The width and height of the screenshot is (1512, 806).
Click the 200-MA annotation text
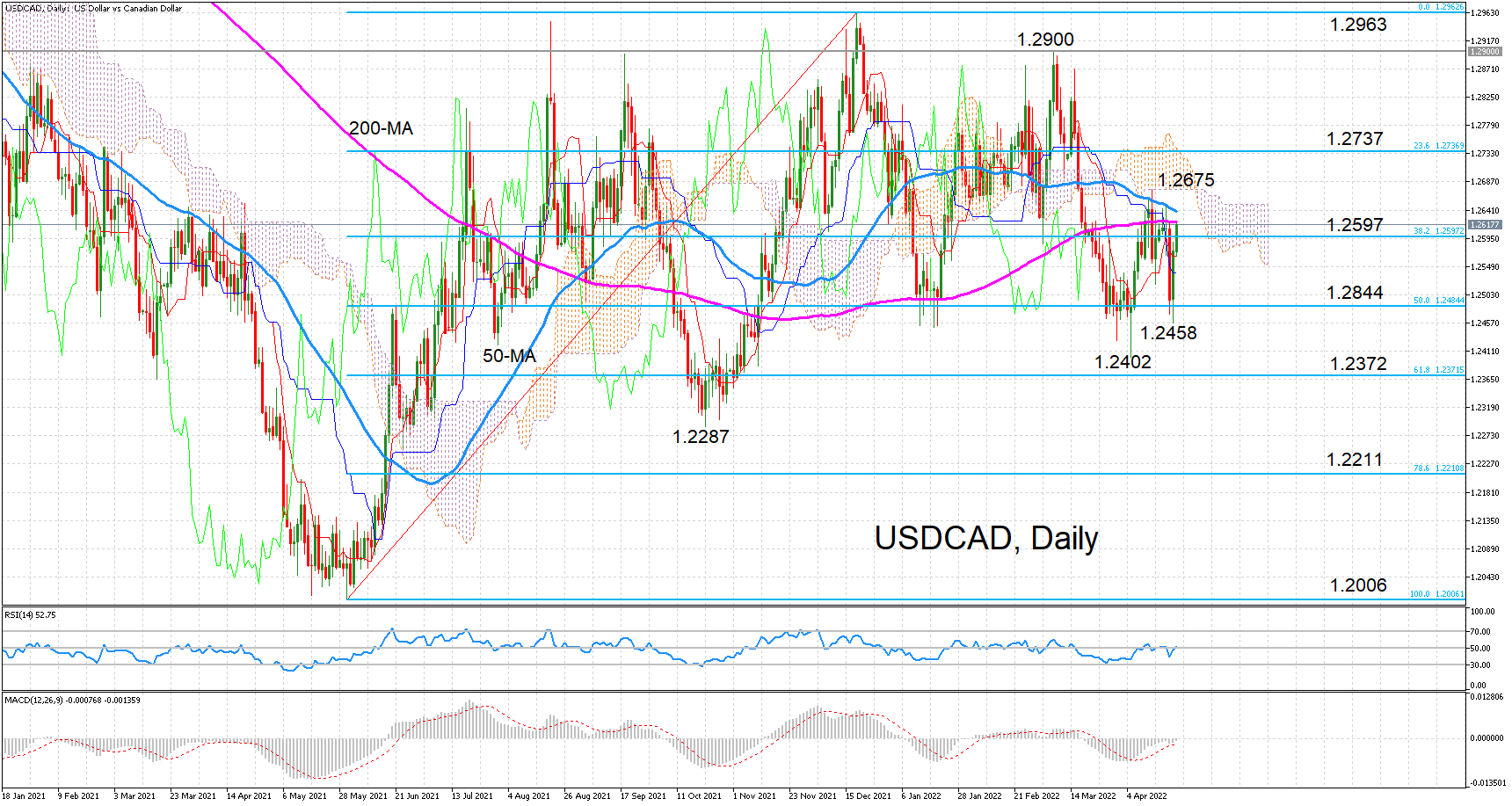tap(378, 129)
